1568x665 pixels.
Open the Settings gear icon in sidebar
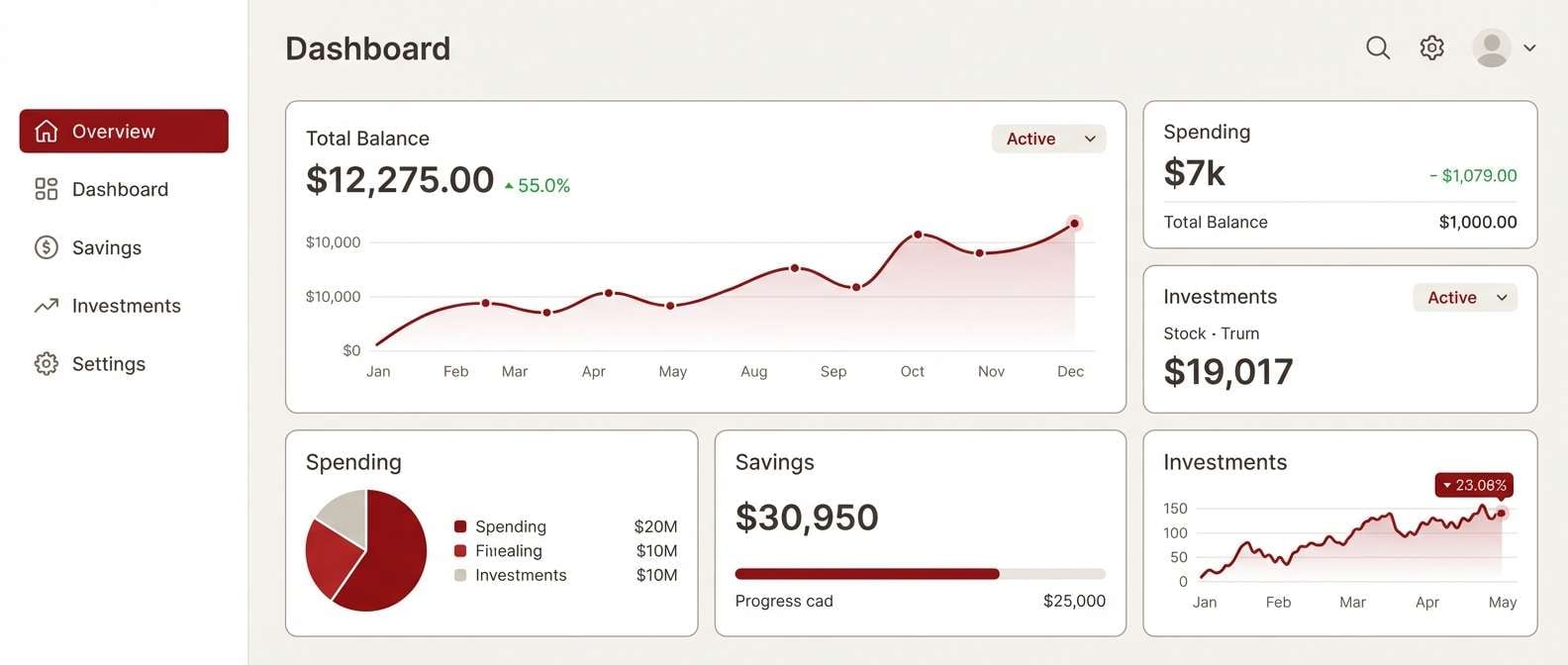(46, 363)
